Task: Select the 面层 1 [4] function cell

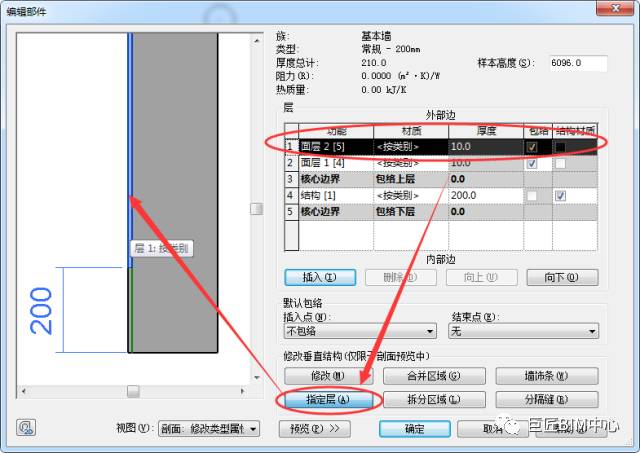Action: pyautogui.click(x=336, y=163)
